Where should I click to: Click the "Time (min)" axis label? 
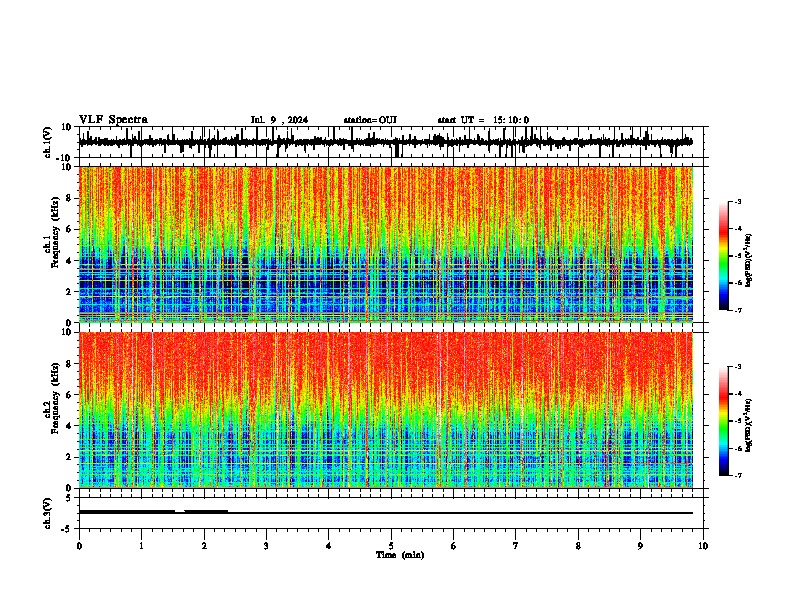[x=400, y=555]
